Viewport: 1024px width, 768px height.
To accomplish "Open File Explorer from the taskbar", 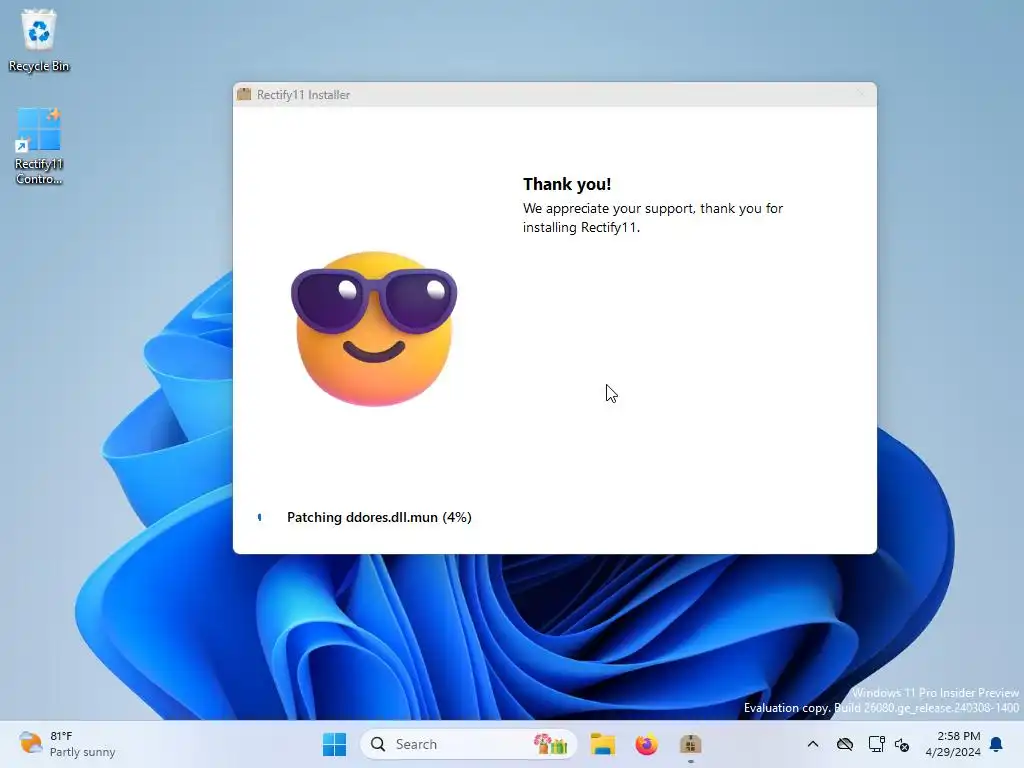I will point(602,744).
